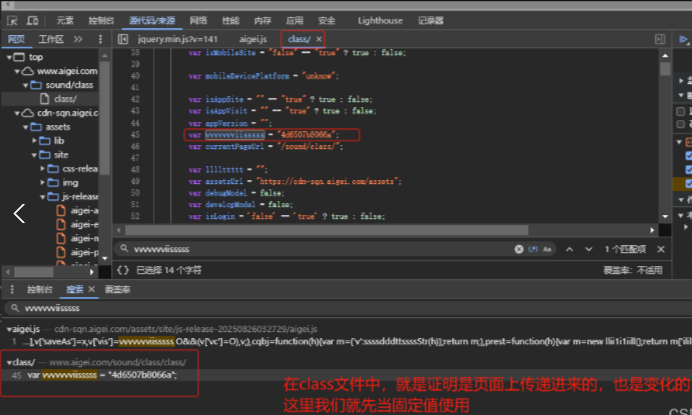Viewport: 692px width, 415px height.
Task: Show more navigator tabs chevron
Action: 78,39
